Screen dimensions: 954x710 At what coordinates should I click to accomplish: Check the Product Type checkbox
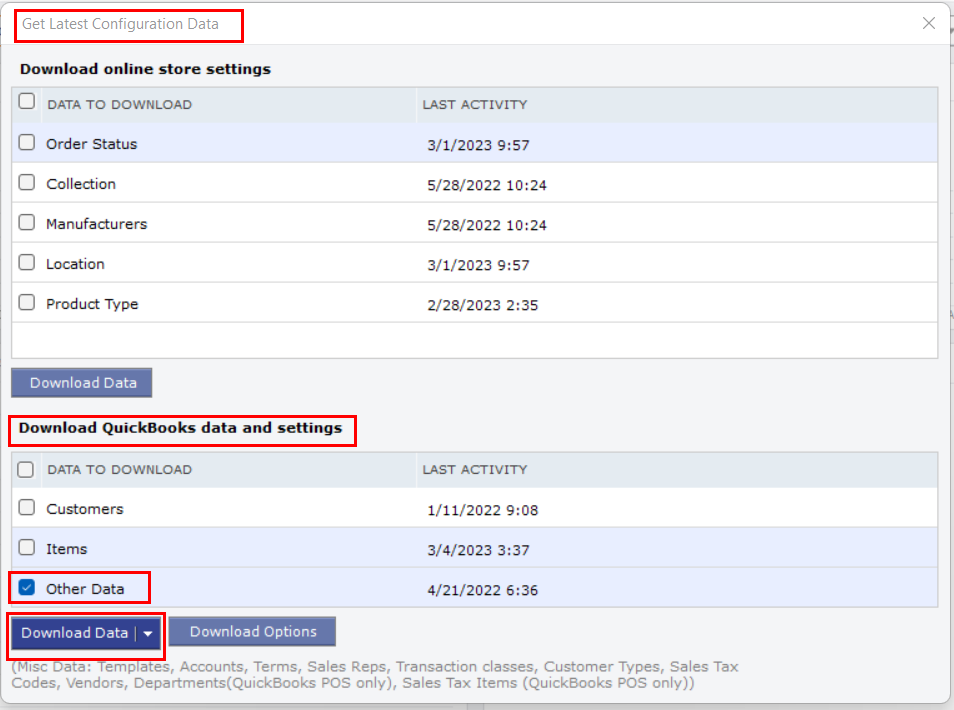[x=27, y=303]
